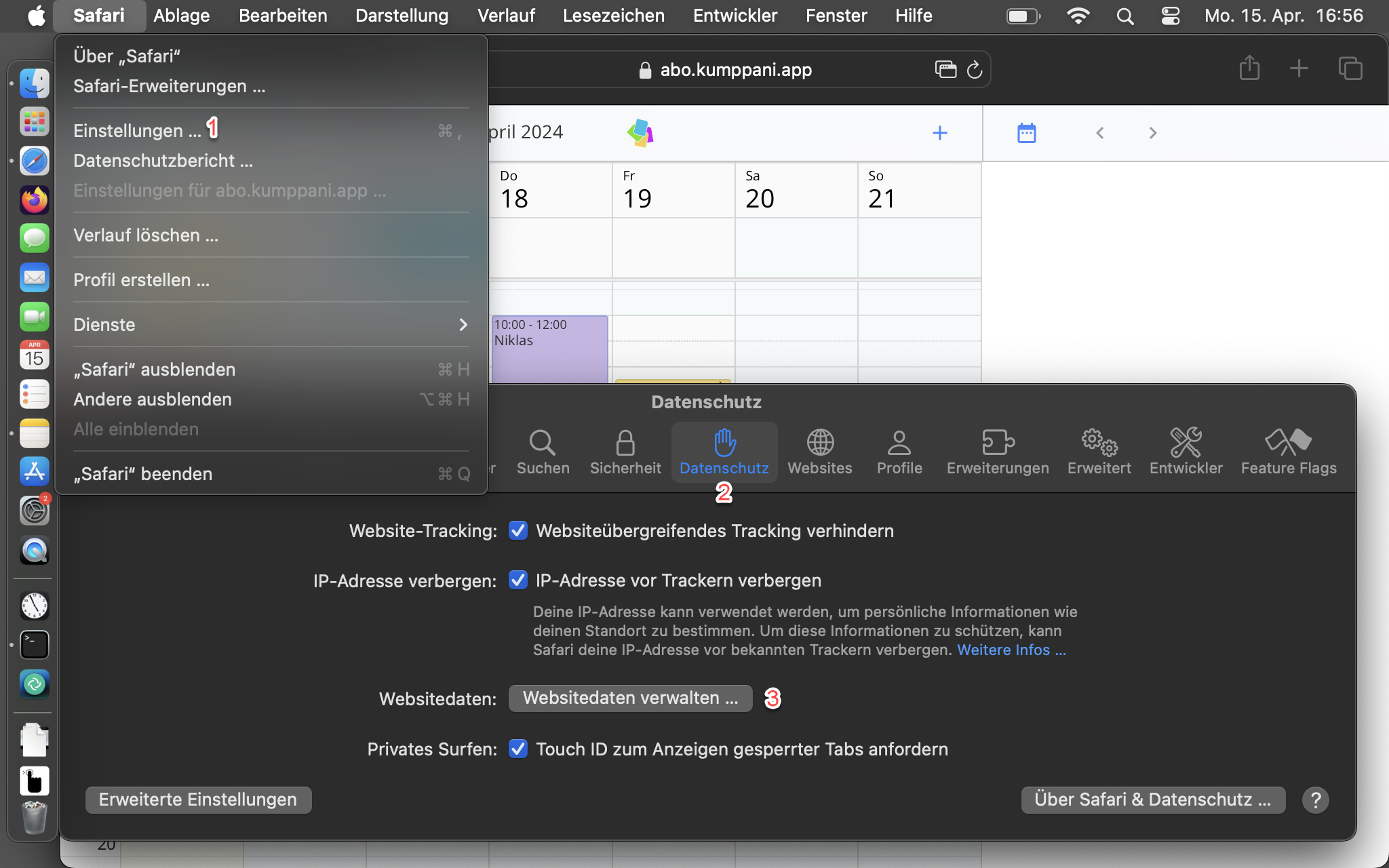Click the date and time in menu bar
The image size is (1389, 868).
click(x=1283, y=16)
